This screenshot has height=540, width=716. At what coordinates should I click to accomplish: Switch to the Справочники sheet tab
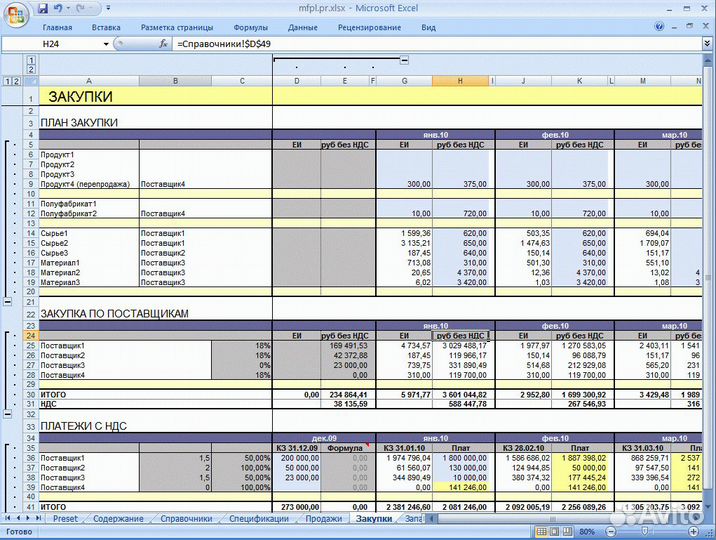(x=188, y=519)
